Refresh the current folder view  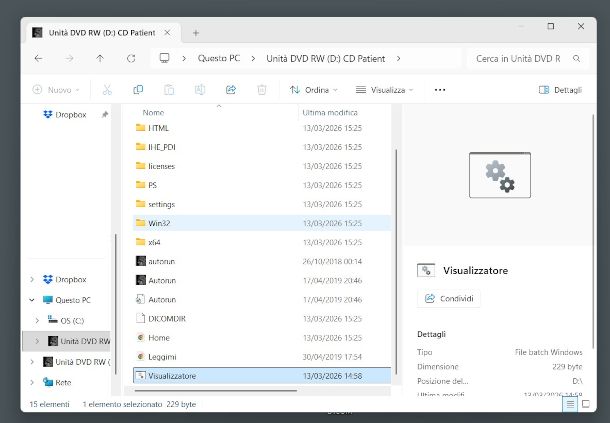click(131, 59)
